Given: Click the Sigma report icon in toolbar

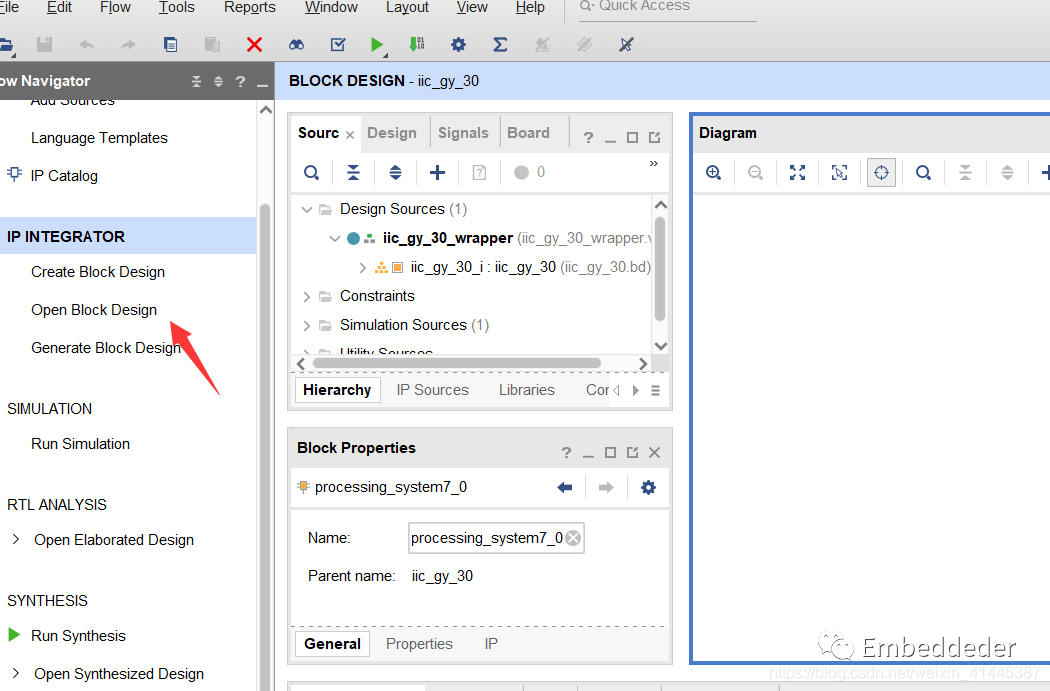Looking at the screenshot, I should [x=500, y=44].
